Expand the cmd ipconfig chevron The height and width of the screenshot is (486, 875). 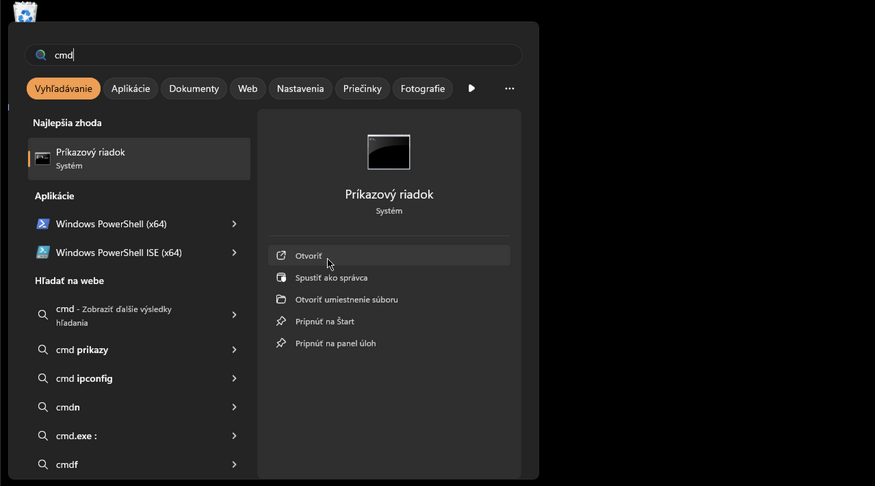point(234,378)
